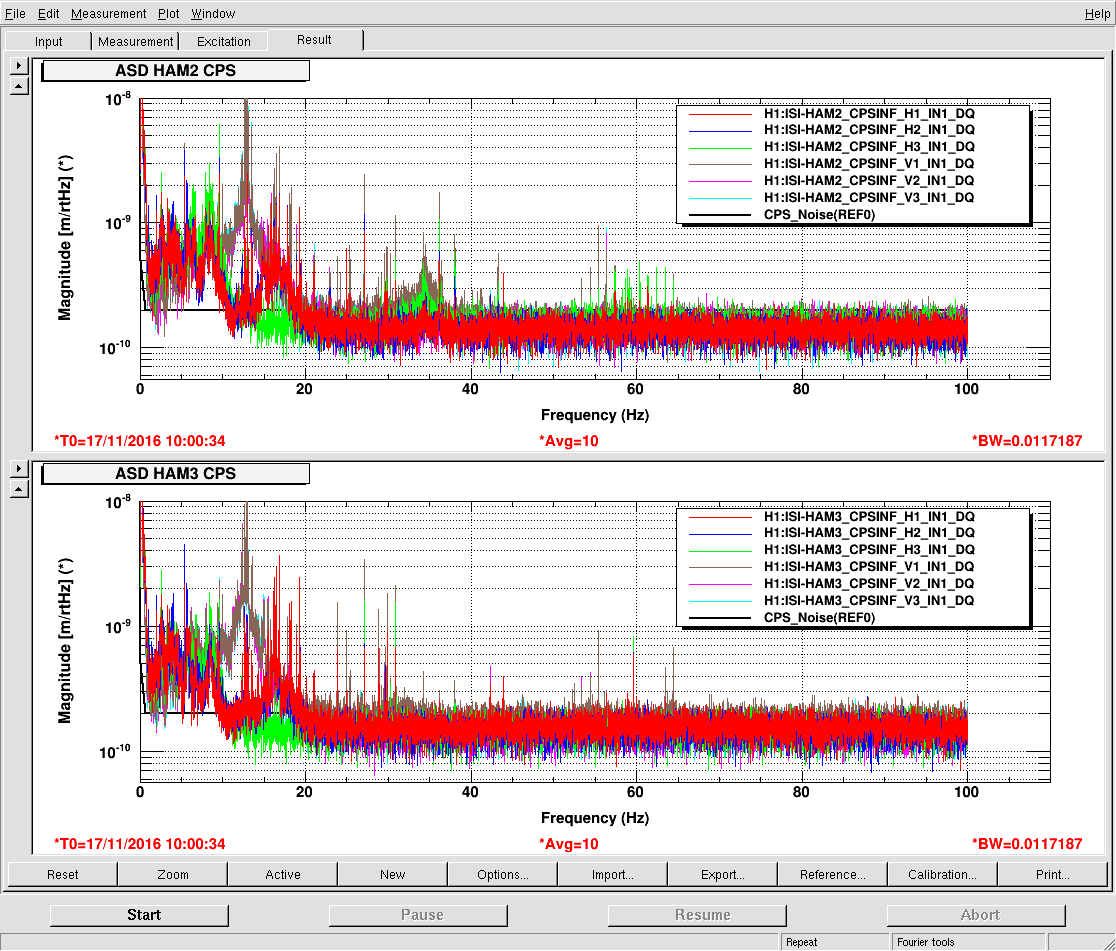Click the blue H2 line swatch in HAM2 legend

pyautogui.click(x=720, y=131)
